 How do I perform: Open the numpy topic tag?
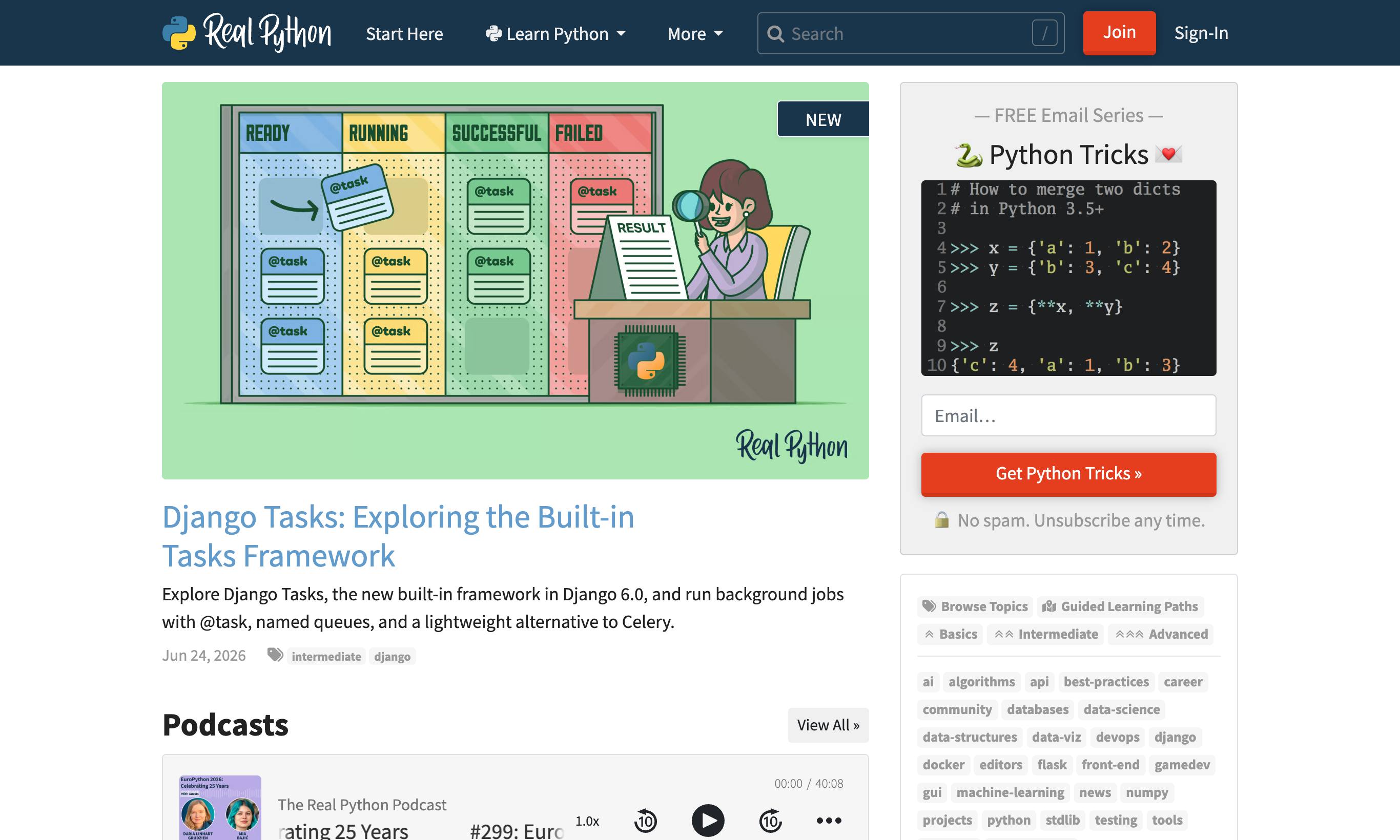1146,792
